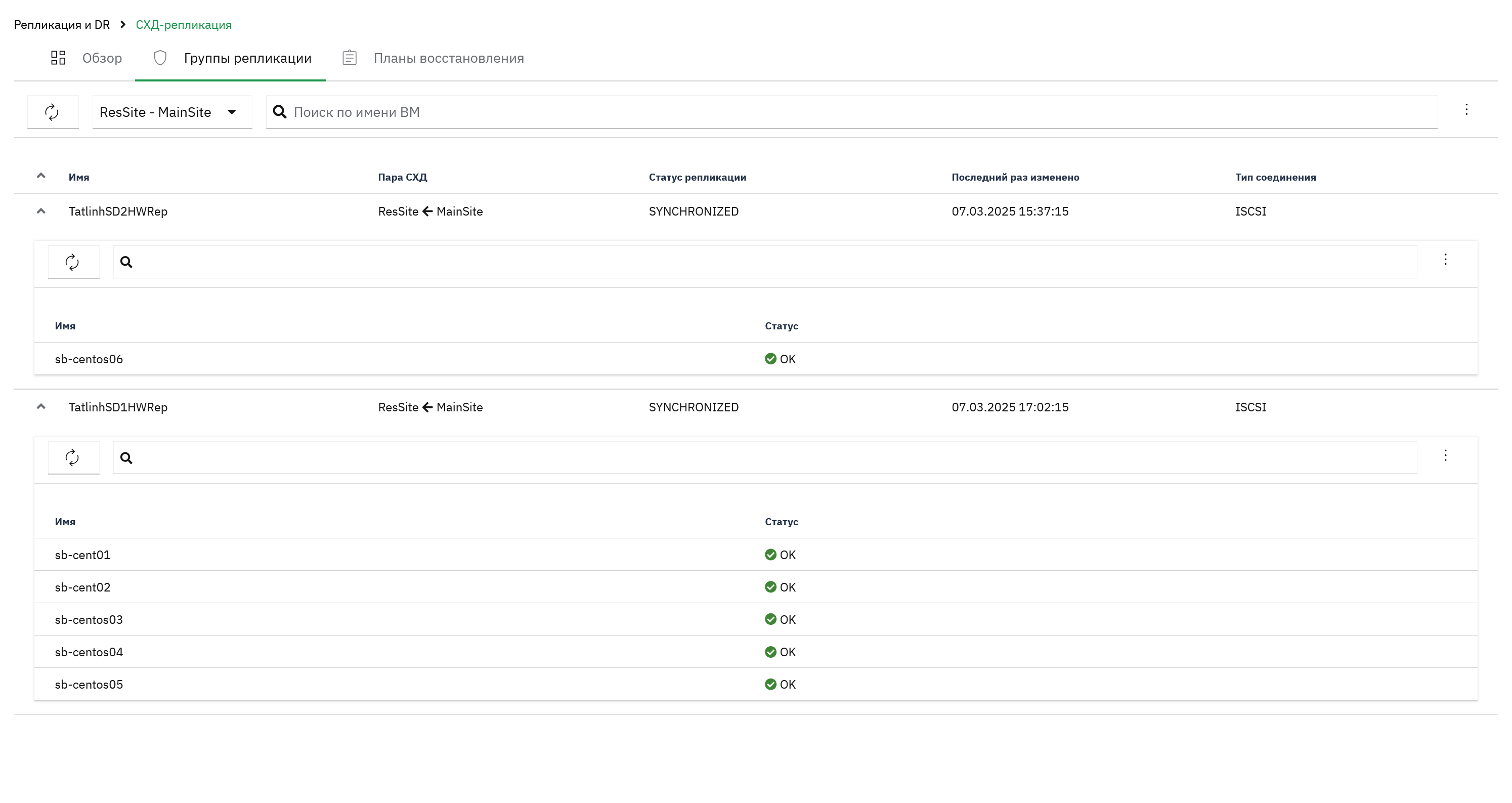Open three-dots menu for TatlinhSD1HWRep VM list
The width and height of the screenshot is (1512, 803).
tap(1445, 455)
